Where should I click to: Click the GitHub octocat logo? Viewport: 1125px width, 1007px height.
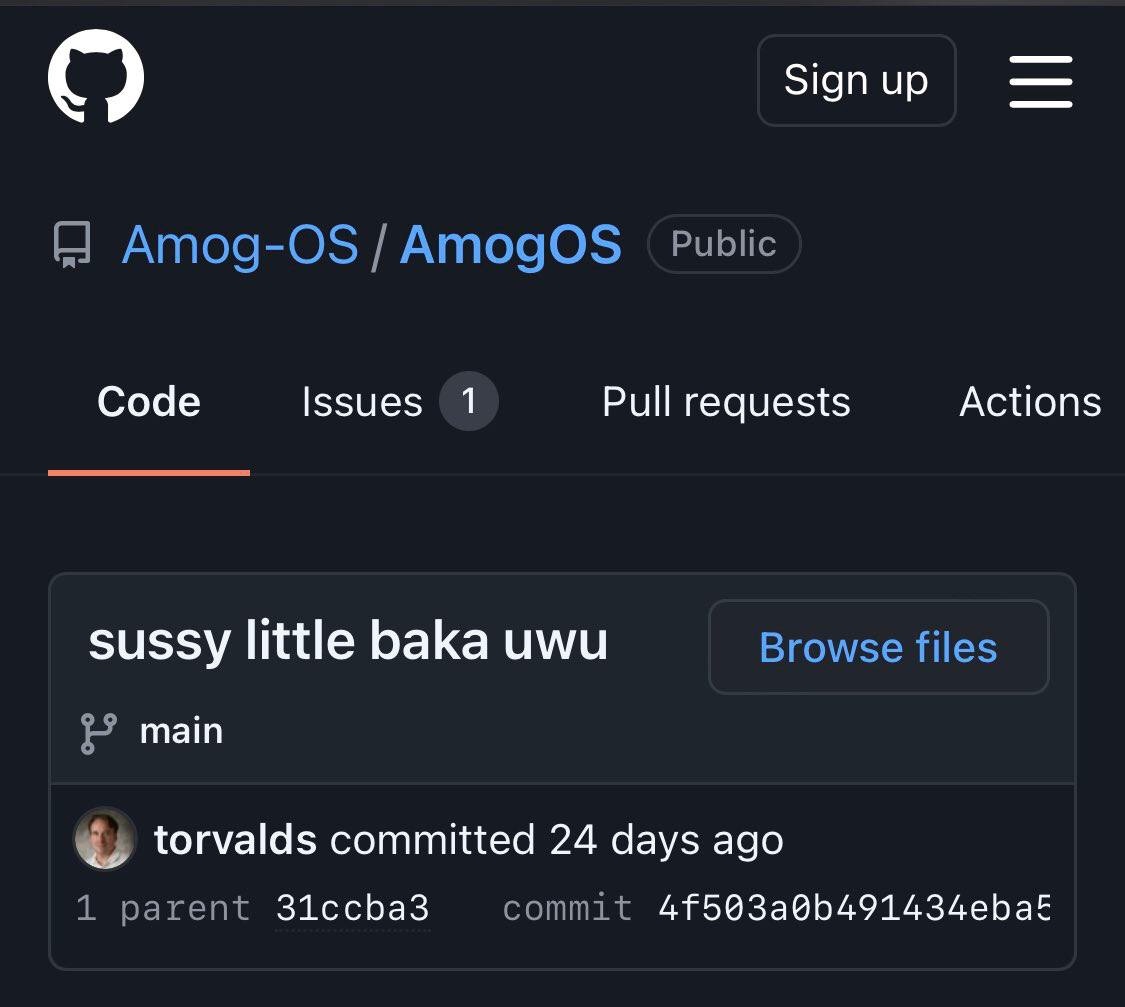tap(95, 77)
